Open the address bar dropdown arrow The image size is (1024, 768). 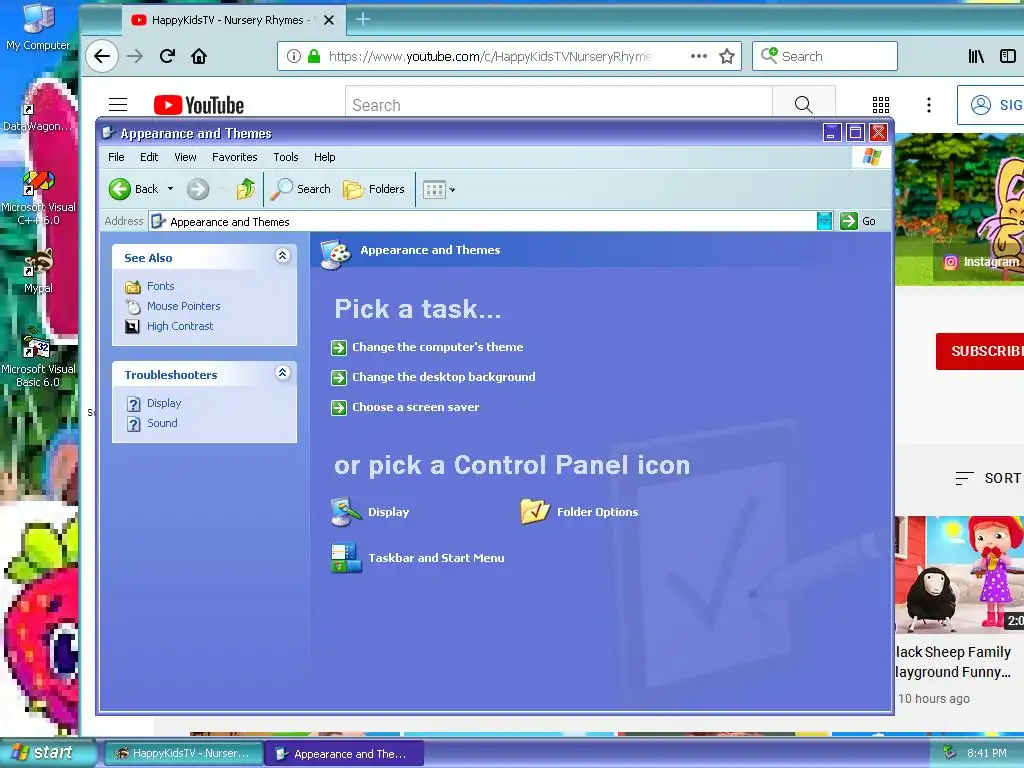(825, 221)
